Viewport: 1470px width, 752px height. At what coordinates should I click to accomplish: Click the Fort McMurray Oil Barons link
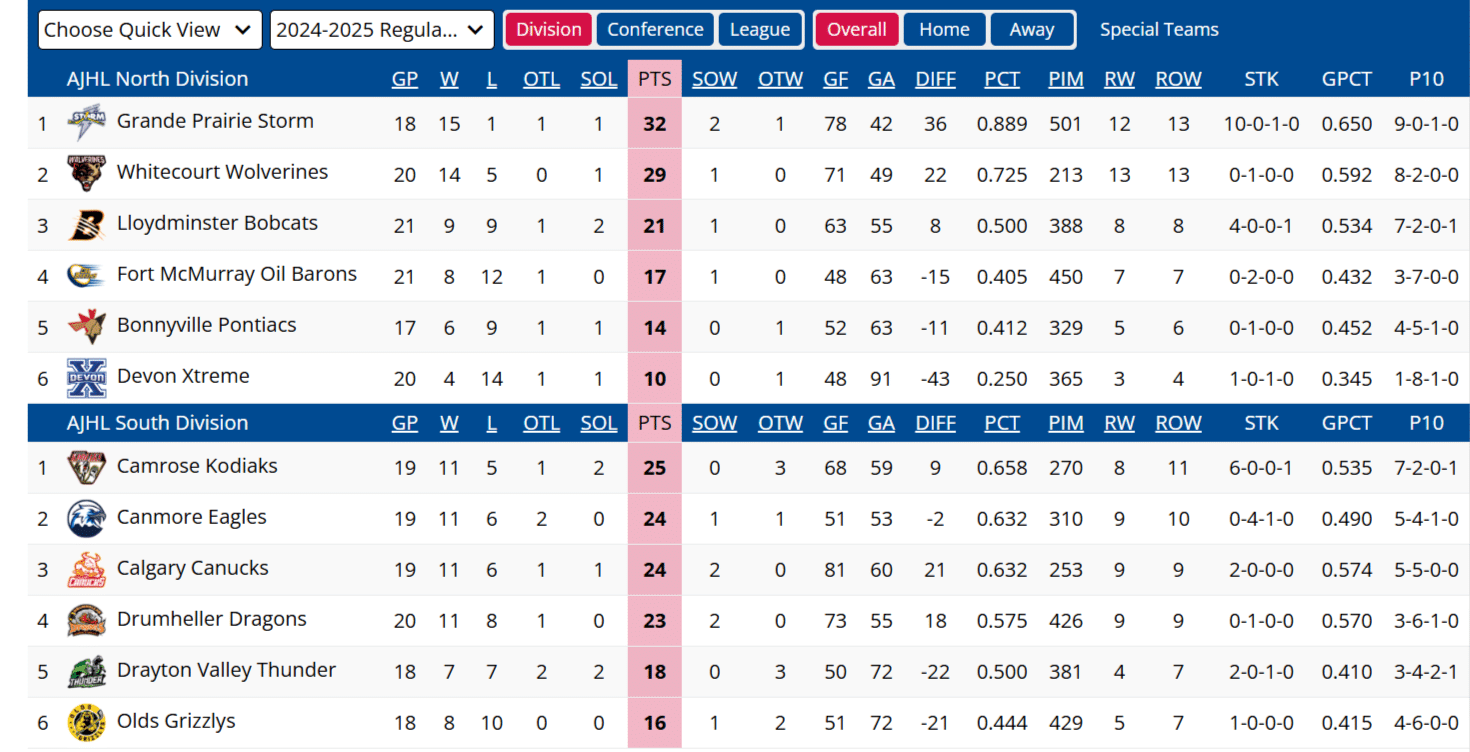[x=236, y=274]
